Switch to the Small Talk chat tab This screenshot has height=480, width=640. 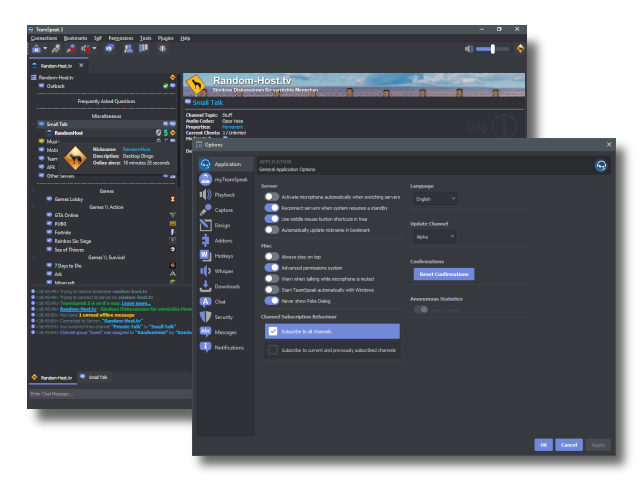pyautogui.click(x=95, y=377)
